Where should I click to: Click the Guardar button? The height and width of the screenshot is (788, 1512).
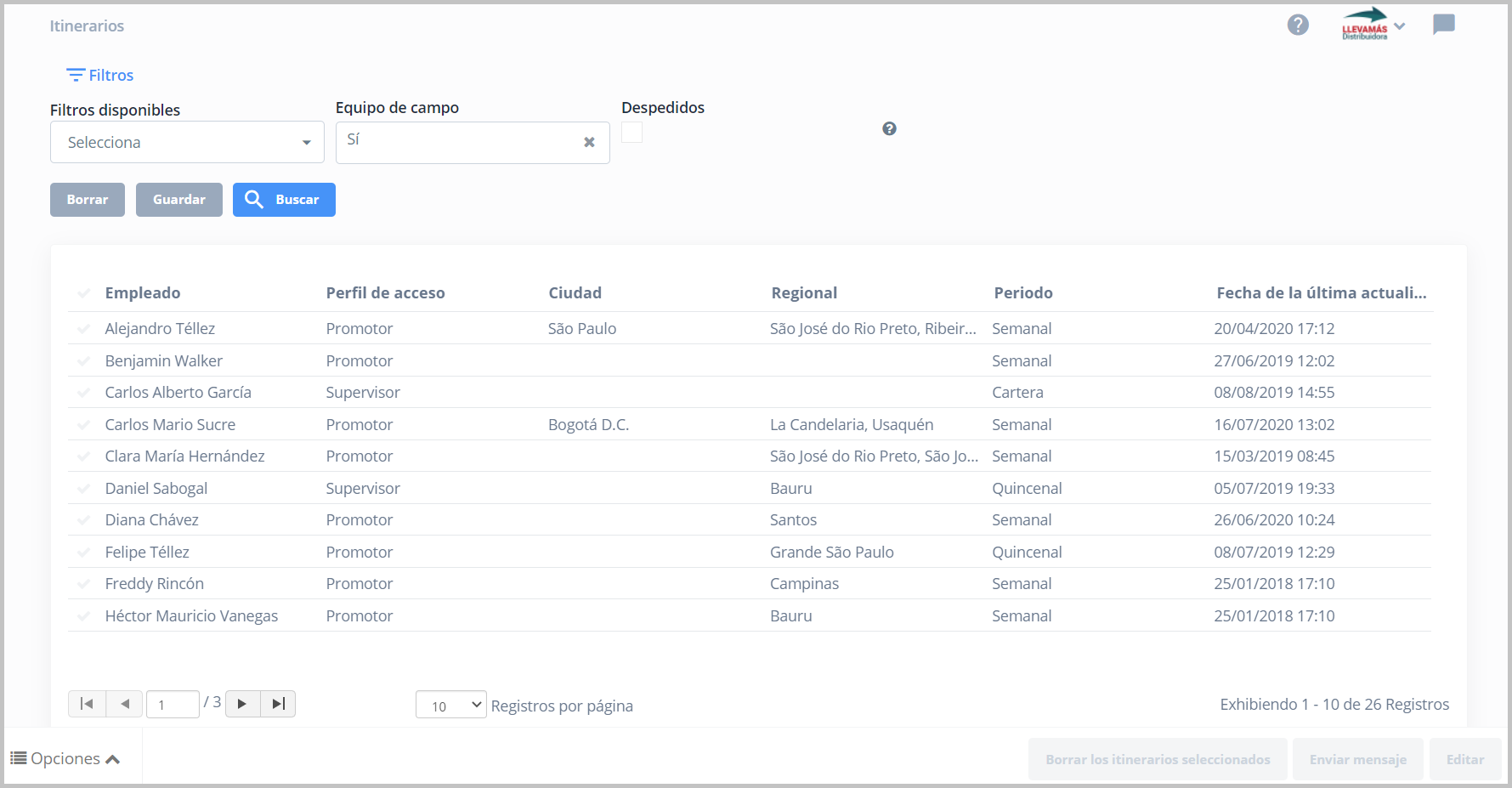178,200
